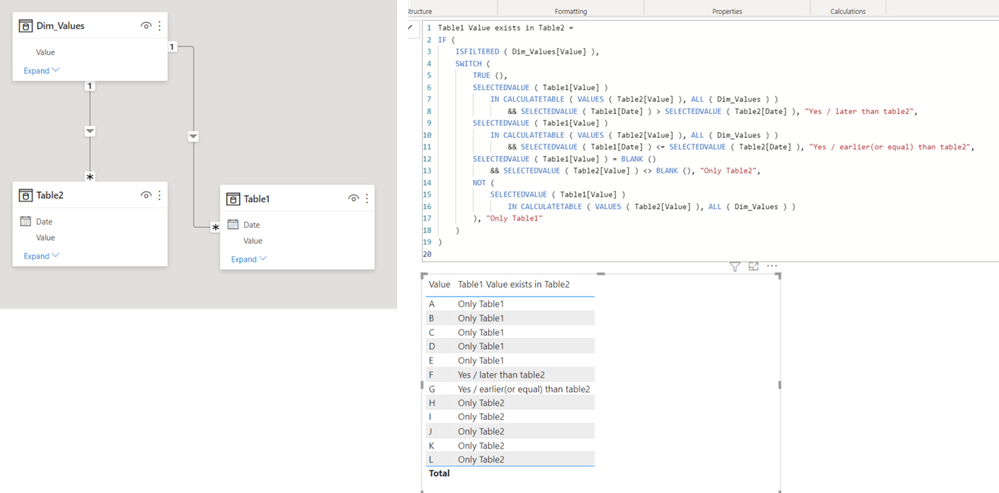Click the Dim_Values table icon
999x493 pixels.
pos(25,26)
